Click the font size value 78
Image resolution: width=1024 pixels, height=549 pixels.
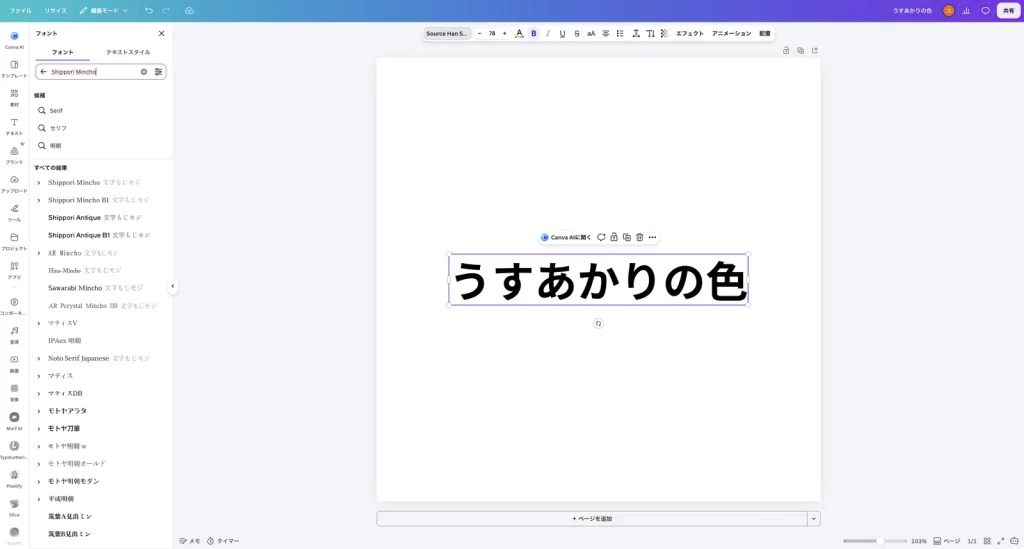click(492, 33)
